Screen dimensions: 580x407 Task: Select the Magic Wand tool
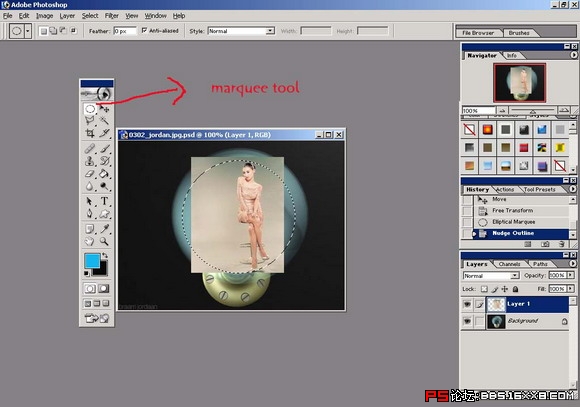pyautogui.click(x=105, y=121)
